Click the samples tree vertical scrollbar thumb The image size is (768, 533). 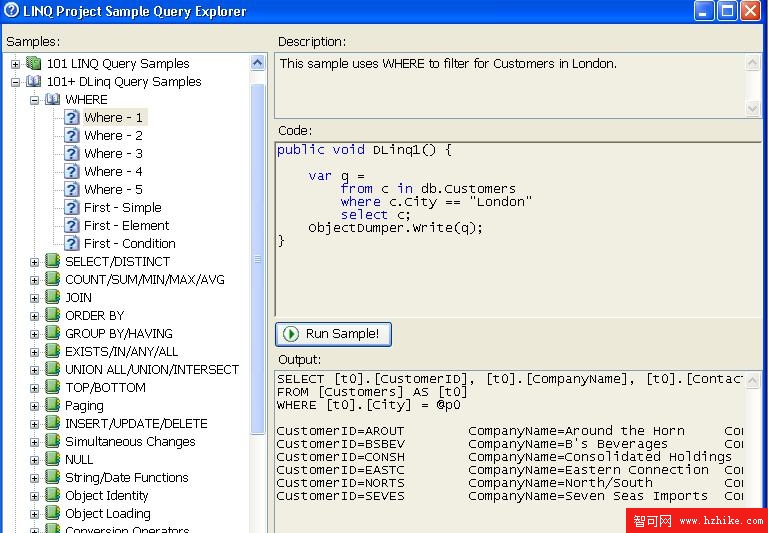coord(258,259)
